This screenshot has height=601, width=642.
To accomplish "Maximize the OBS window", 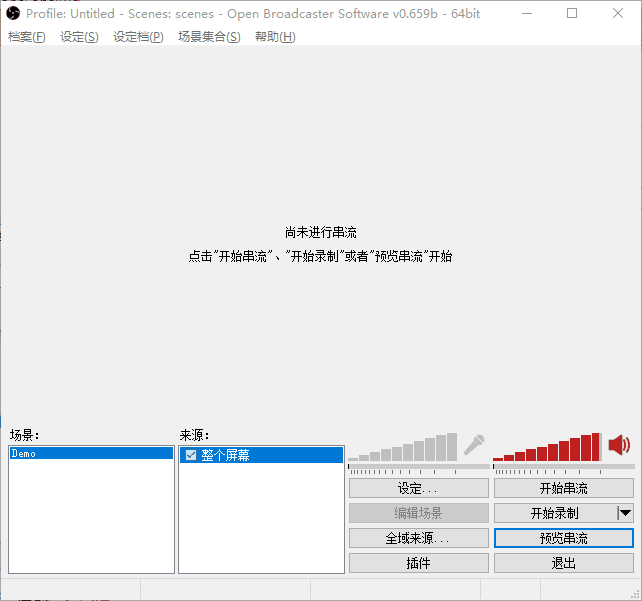I will [x=572, y=14].
